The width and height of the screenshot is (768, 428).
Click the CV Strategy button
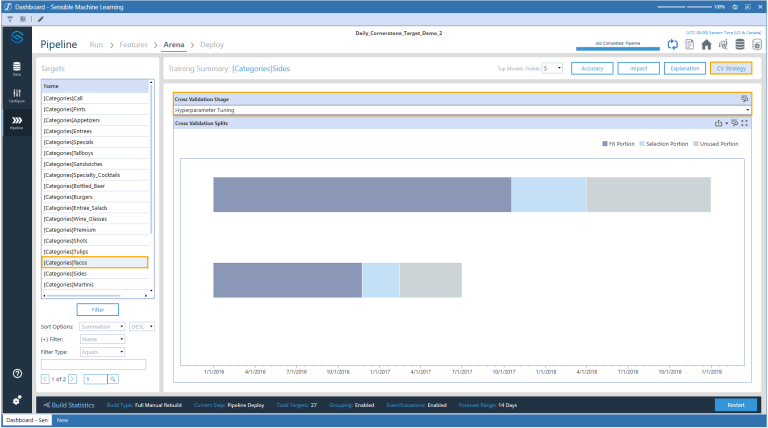pyautogui.click(x=731, y=69)
